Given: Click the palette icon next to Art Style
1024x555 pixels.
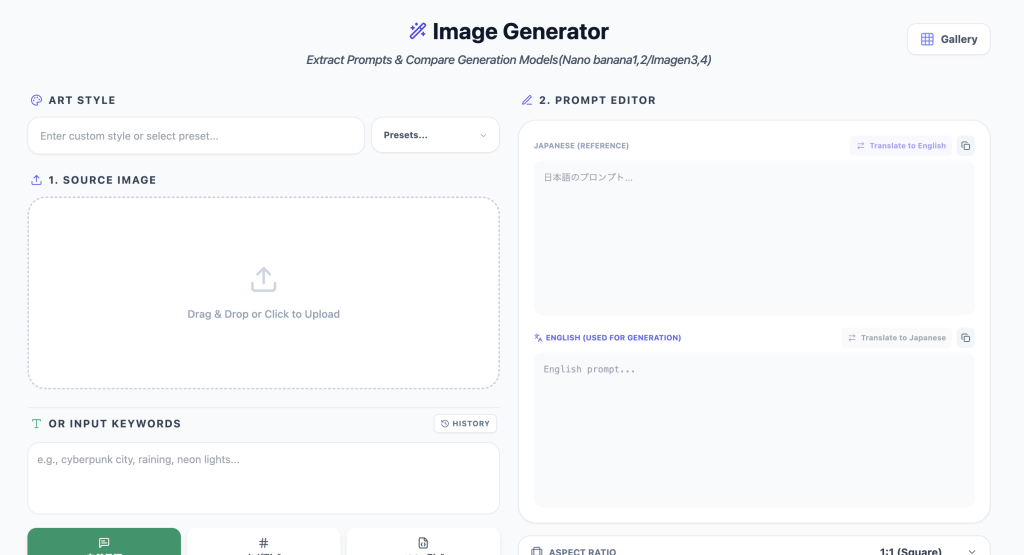Looking at the screenshot, I should (x=36, y=100).
